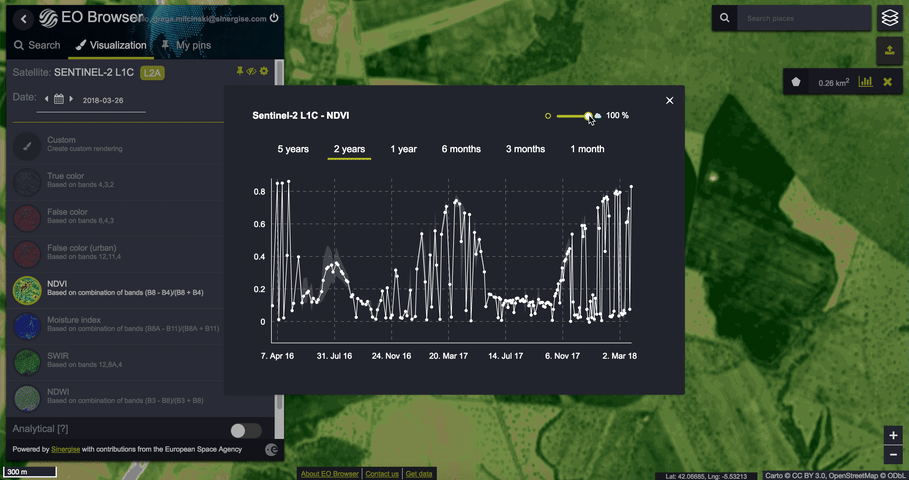Click the logout power icon

pyautogui.click(x=274, y=18)
